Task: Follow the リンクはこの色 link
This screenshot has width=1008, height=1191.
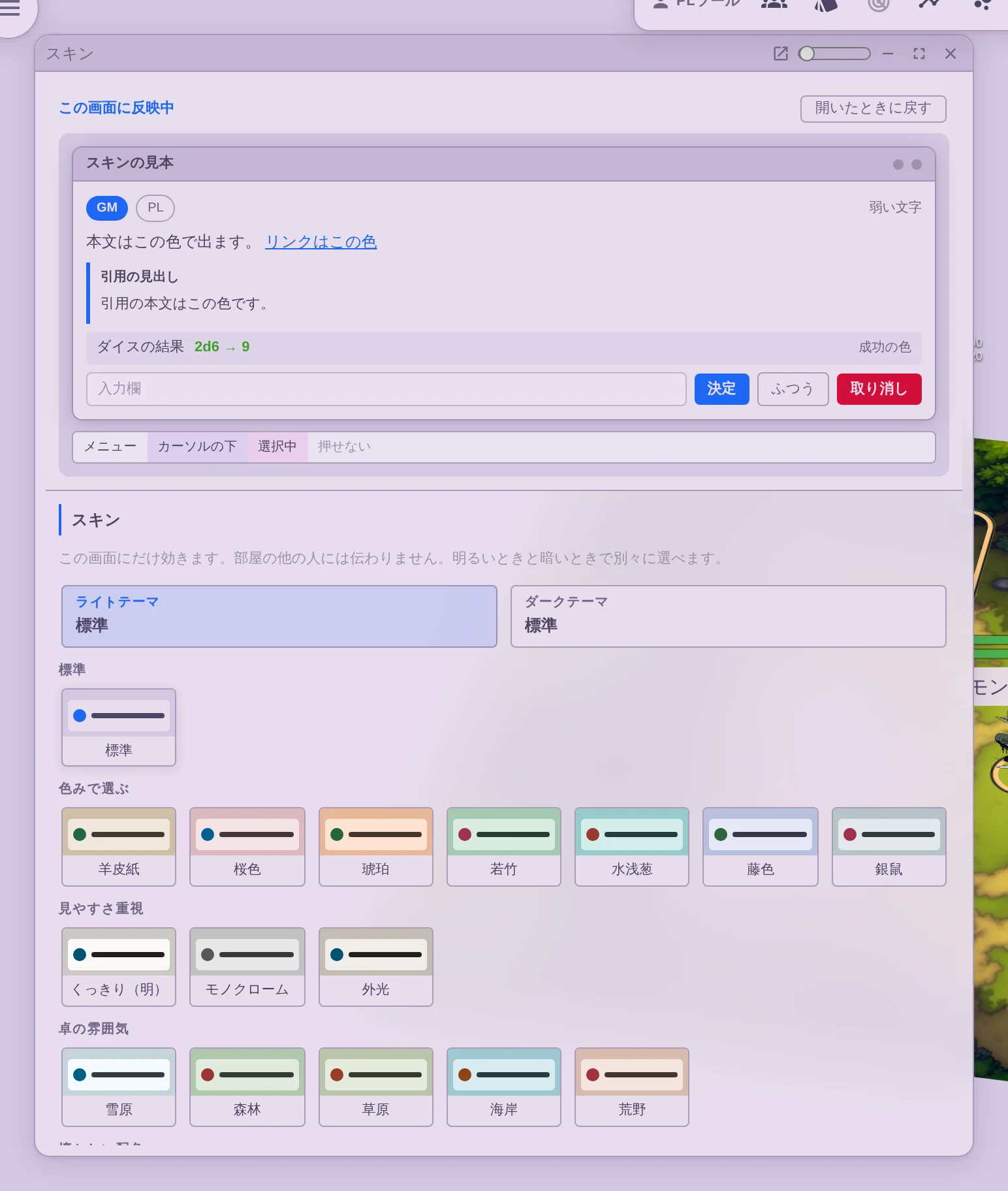Action: pyautogui.click(x=321, y=242)
